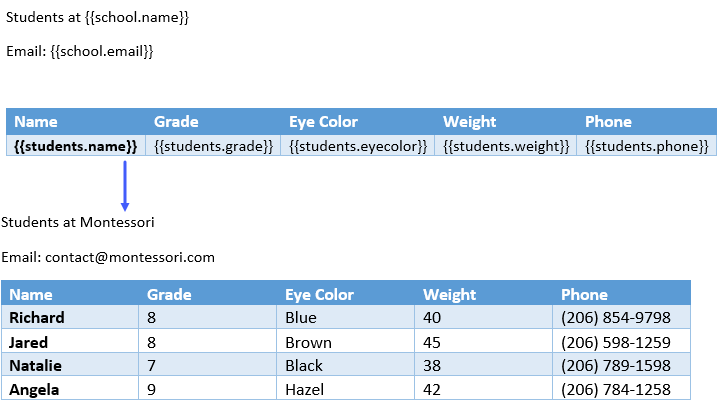
Task: Click the Weight header in result table
Action: pos(450,295)
